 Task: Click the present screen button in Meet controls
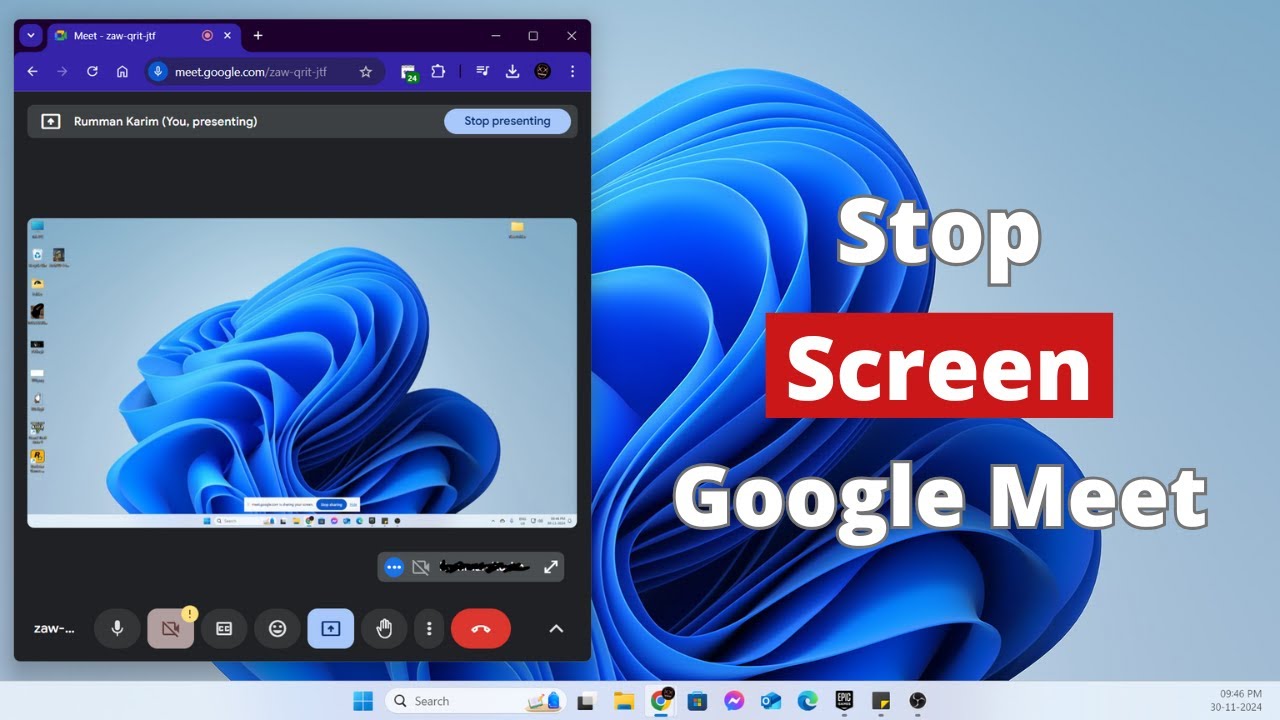click(330, 629)
